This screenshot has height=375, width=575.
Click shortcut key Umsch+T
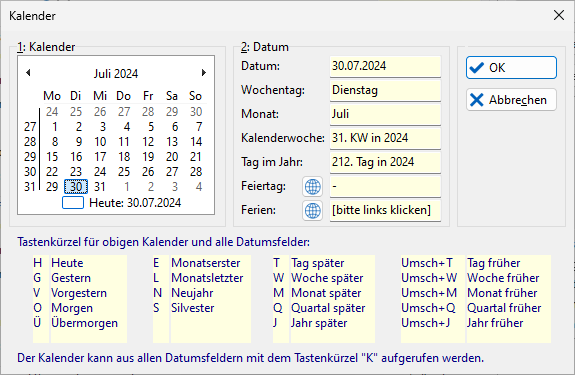tap(427, 263)
